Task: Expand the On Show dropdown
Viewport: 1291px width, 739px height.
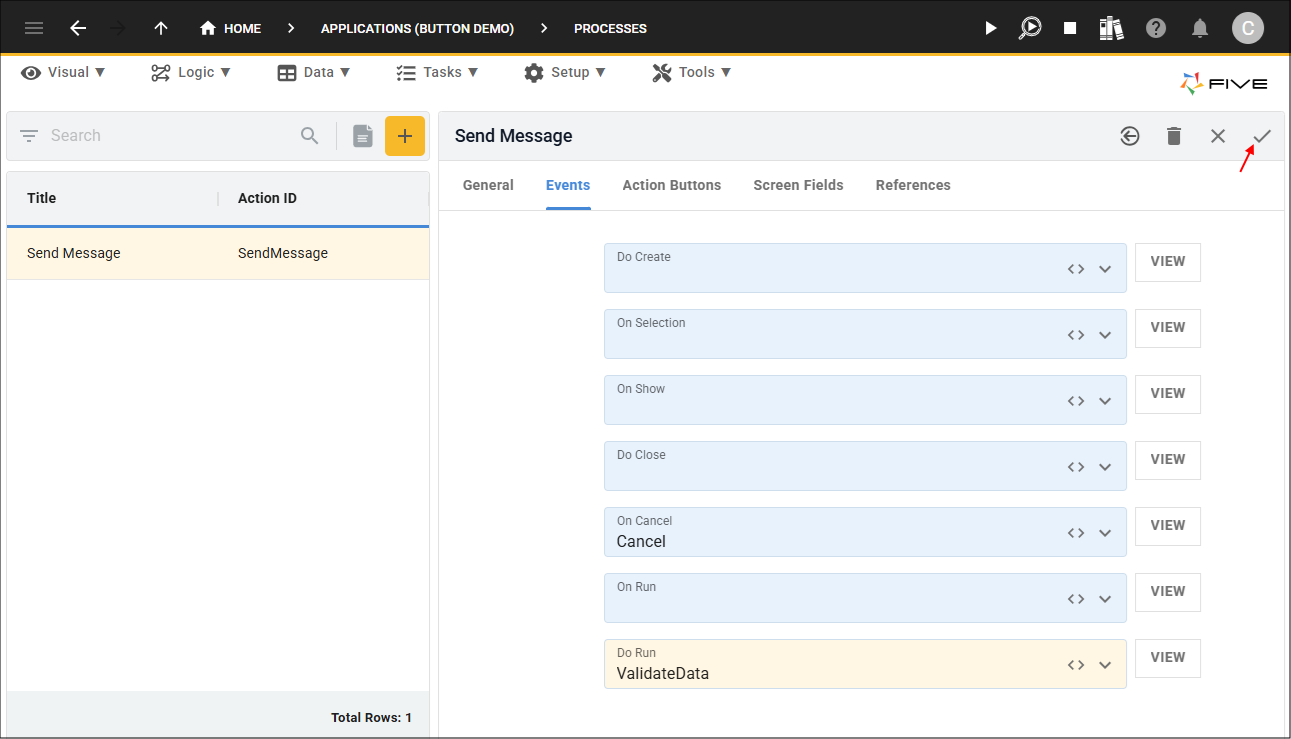Action: (x=1105, y=401)
